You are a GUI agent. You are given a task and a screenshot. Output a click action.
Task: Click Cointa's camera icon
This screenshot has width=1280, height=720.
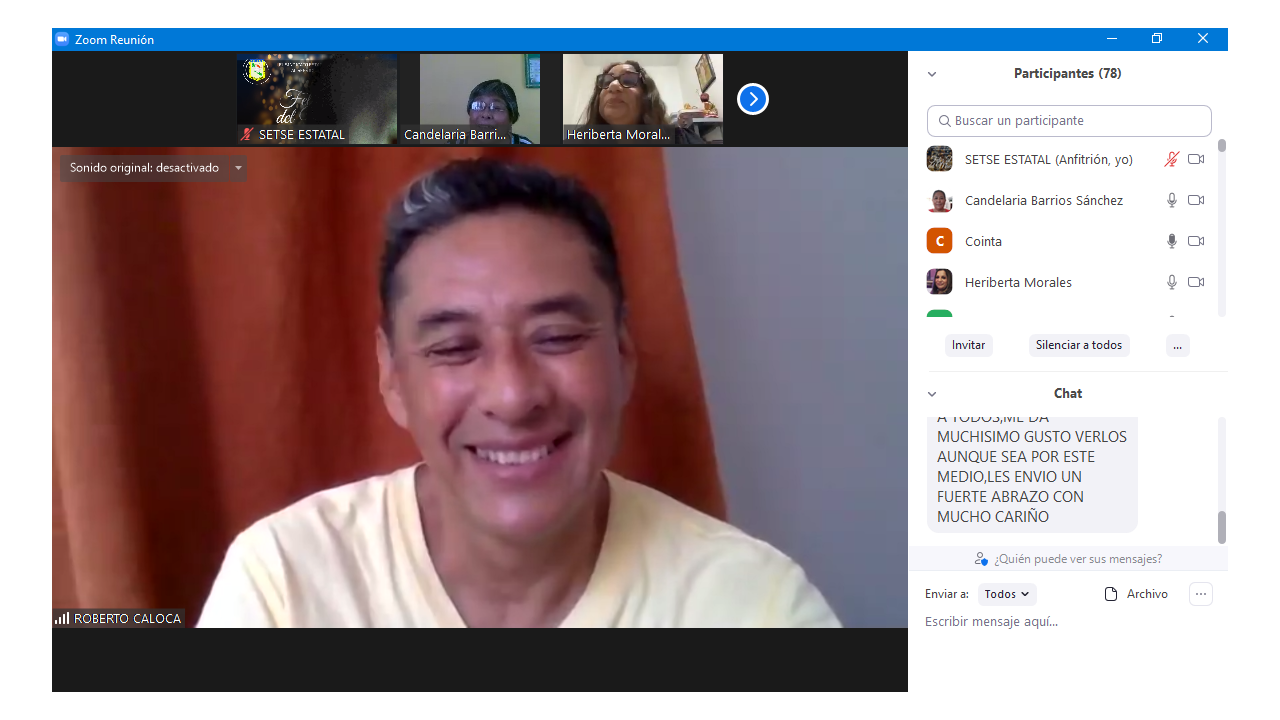coord(1196,241)
